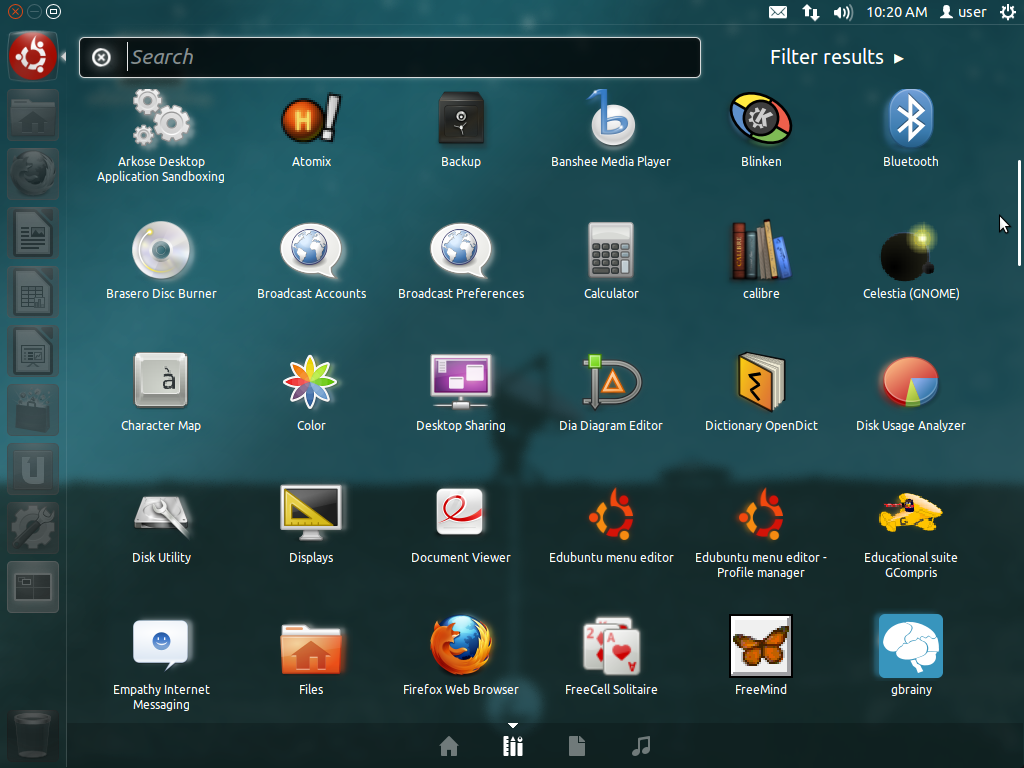Open LibreOffice Impress in the launcher
Image resolution: width=1024 pixels, height=768 pixels.
(33, 351)
